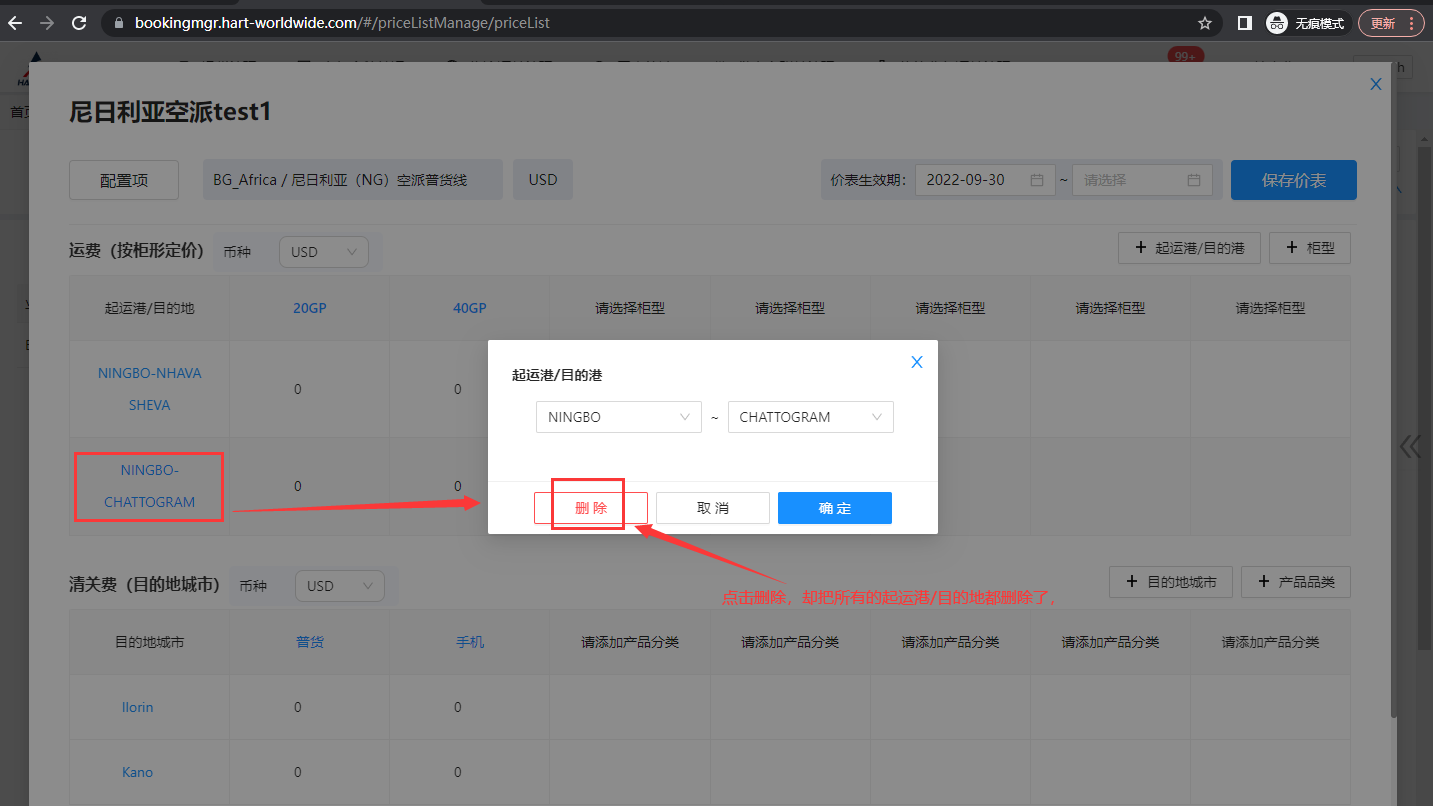Open the NINGBO-NHAVA SHEVA route link
Screen dimensions: 1433x806
click(x=149, y=389)
